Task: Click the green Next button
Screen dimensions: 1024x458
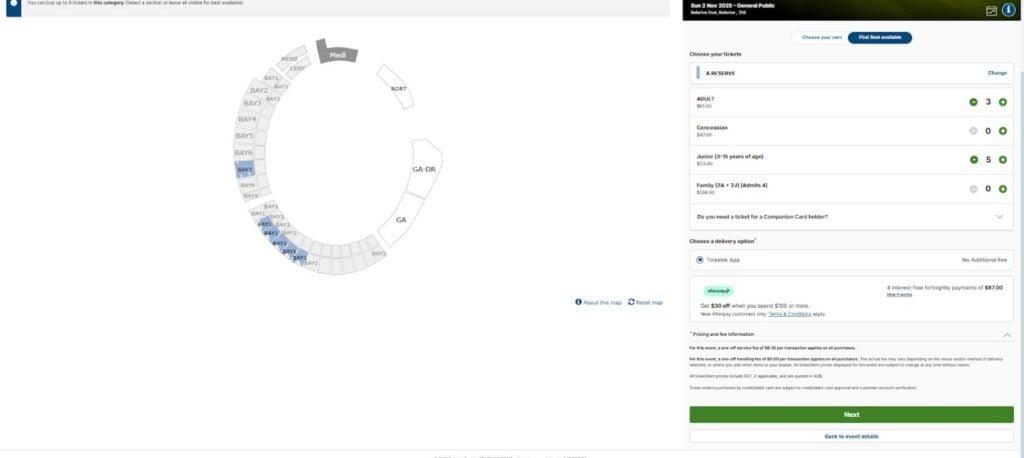Action: pos(852,415)
